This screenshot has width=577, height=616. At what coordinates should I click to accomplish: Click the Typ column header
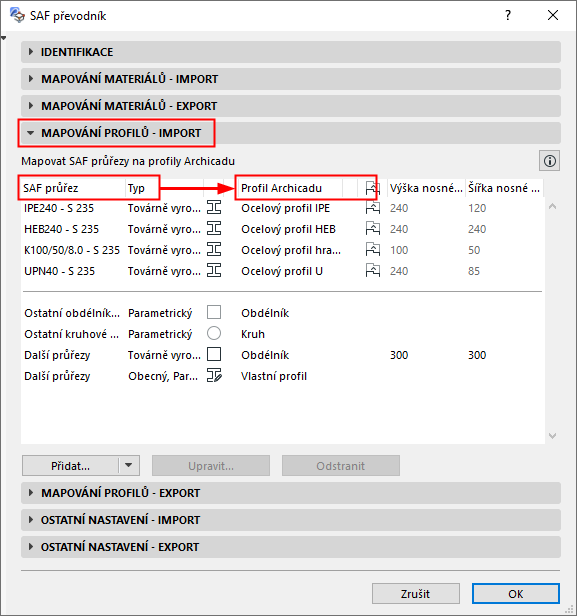coord(164,188)
